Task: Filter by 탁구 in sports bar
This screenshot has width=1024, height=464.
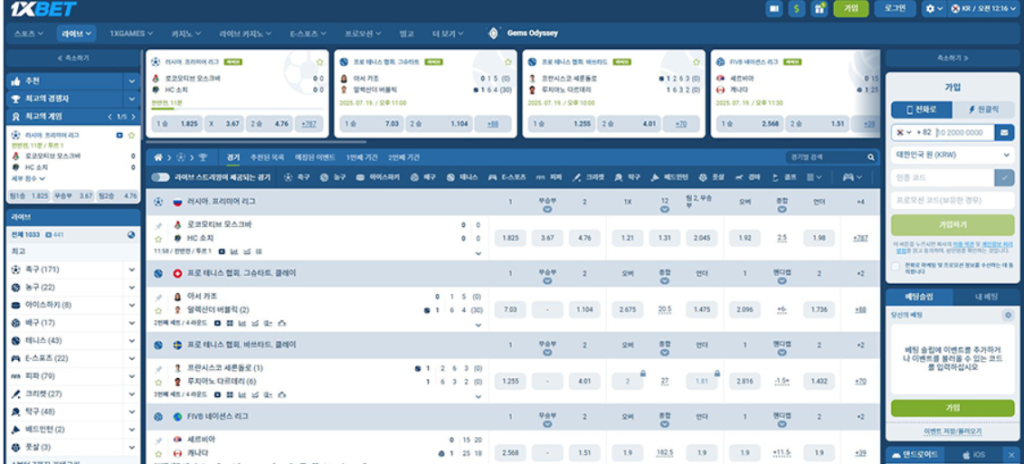Action: (x=627, y=177)
